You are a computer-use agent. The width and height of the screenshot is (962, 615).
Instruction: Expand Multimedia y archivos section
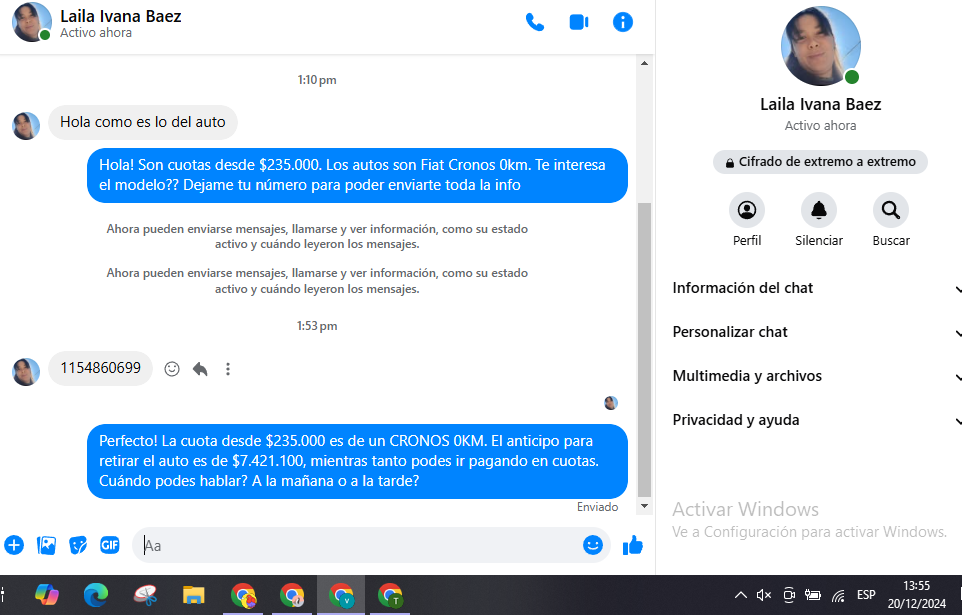pyautogui.click(x=817, y=376)
